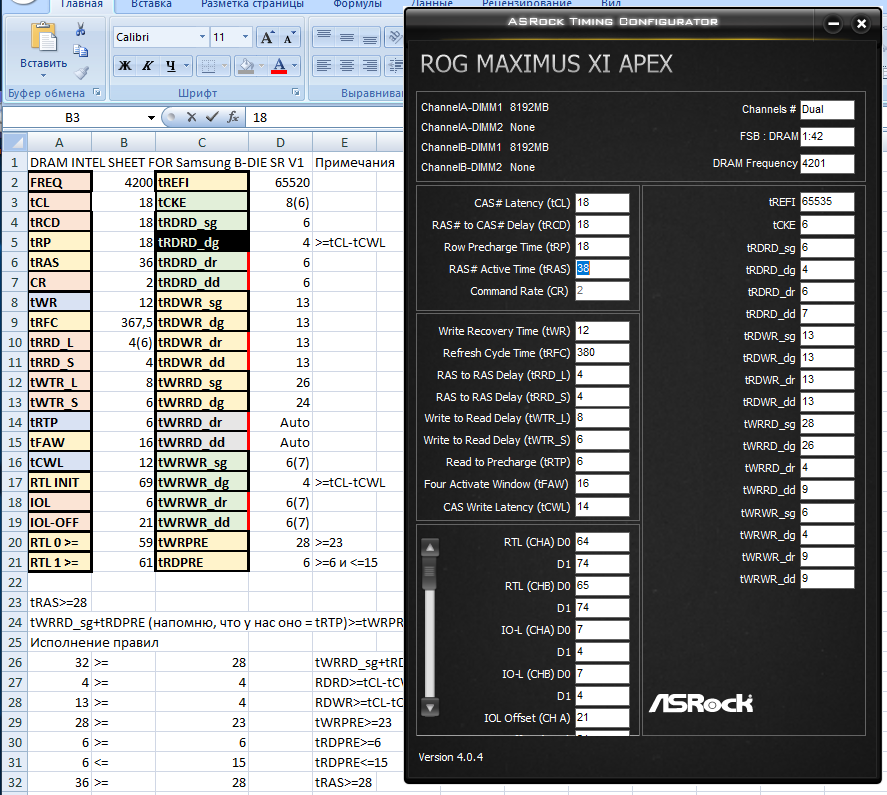Image resolution: width=887 pixels, height=795 pixels.
Task: Click the DRAM Frequency field 4201
Action: (x=827, y=164)
